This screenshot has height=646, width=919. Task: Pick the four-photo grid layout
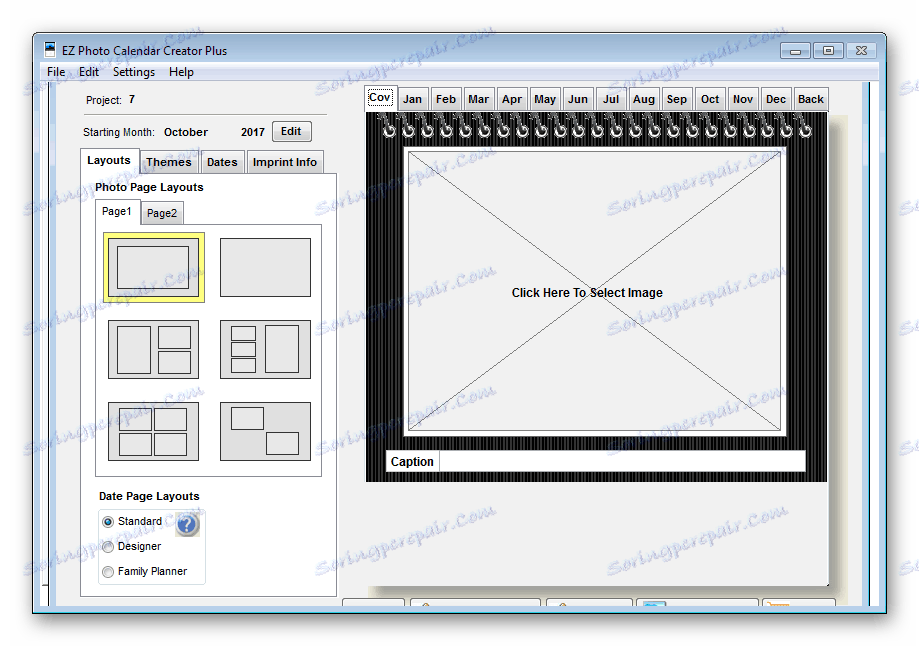[x=154, y=431]
